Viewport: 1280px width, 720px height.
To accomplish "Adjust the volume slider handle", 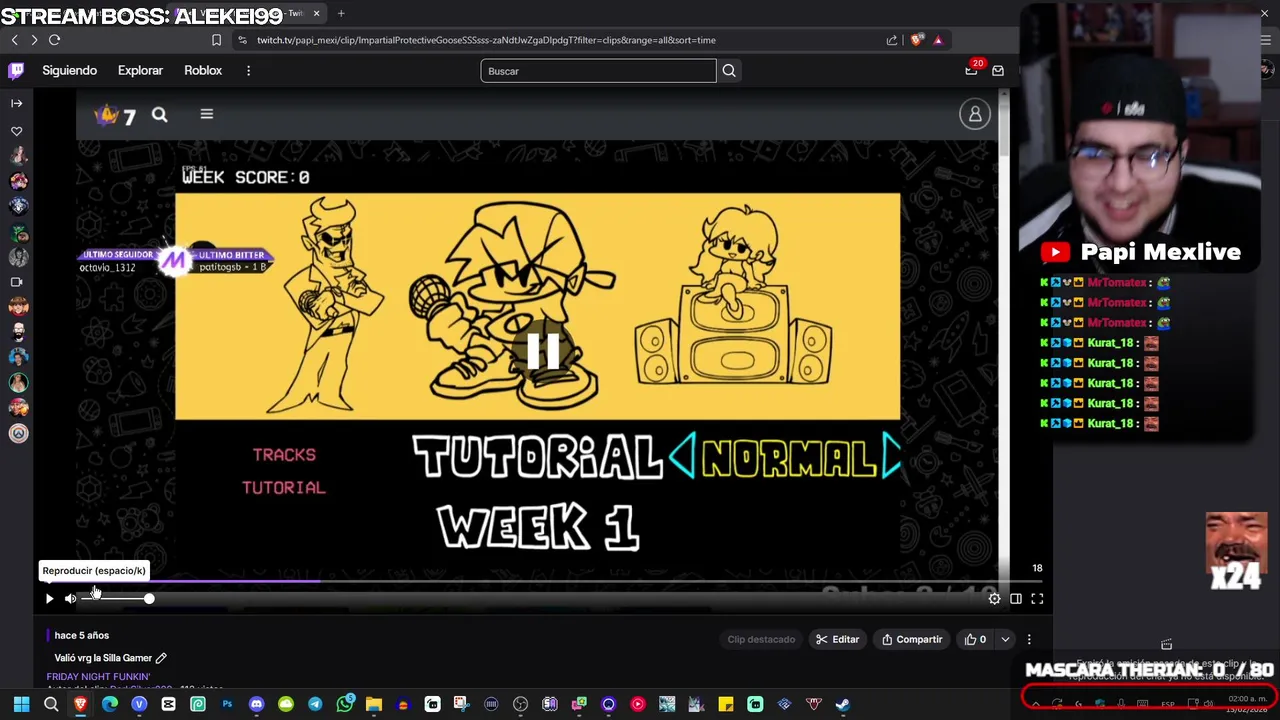I will [x=149, y=598].
